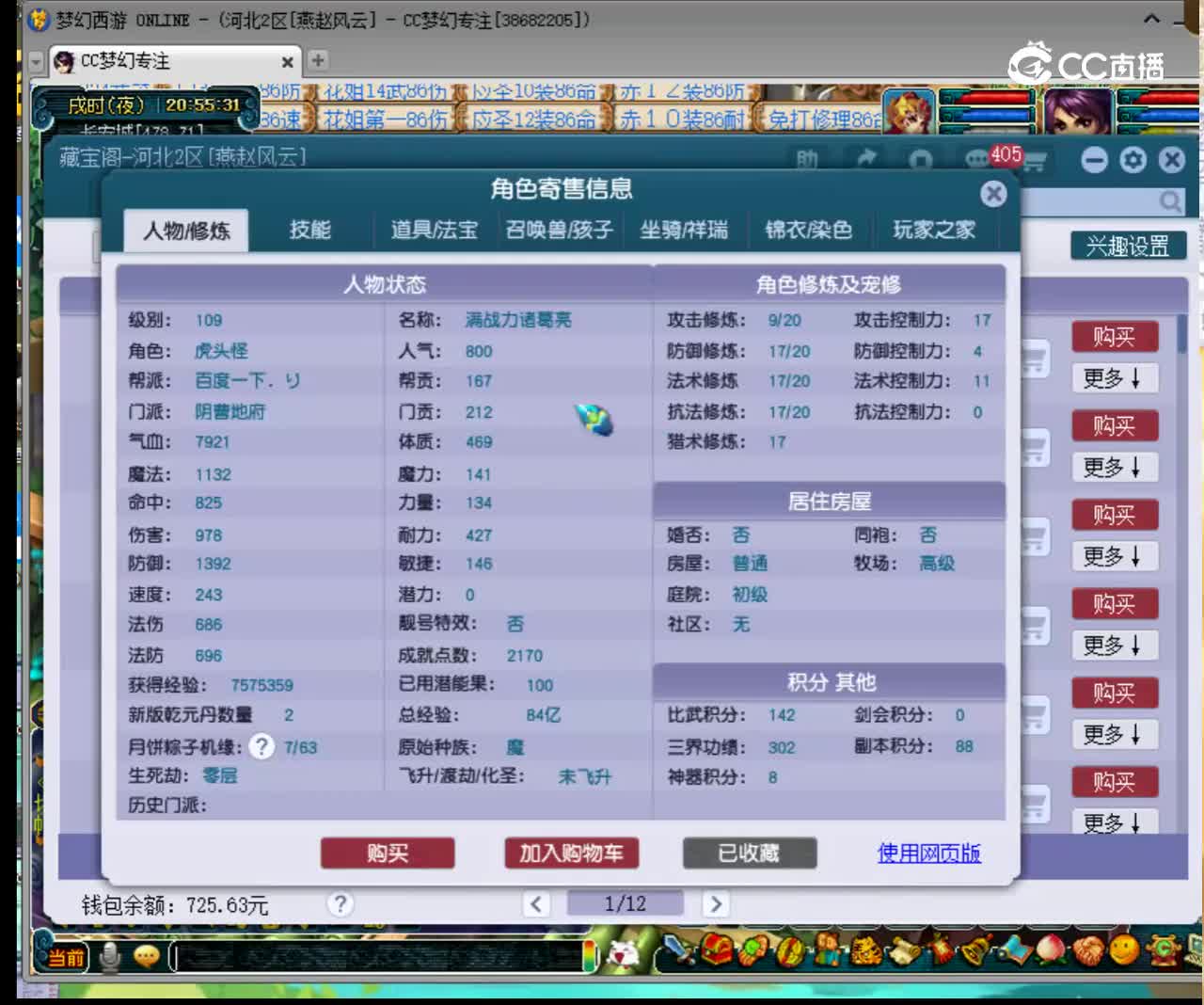Image resolution: width=1204 pixels, height=1005 pixels.
Task: Open the second 更多 dropdown in listing
Action: click(x=1114, y=467)
